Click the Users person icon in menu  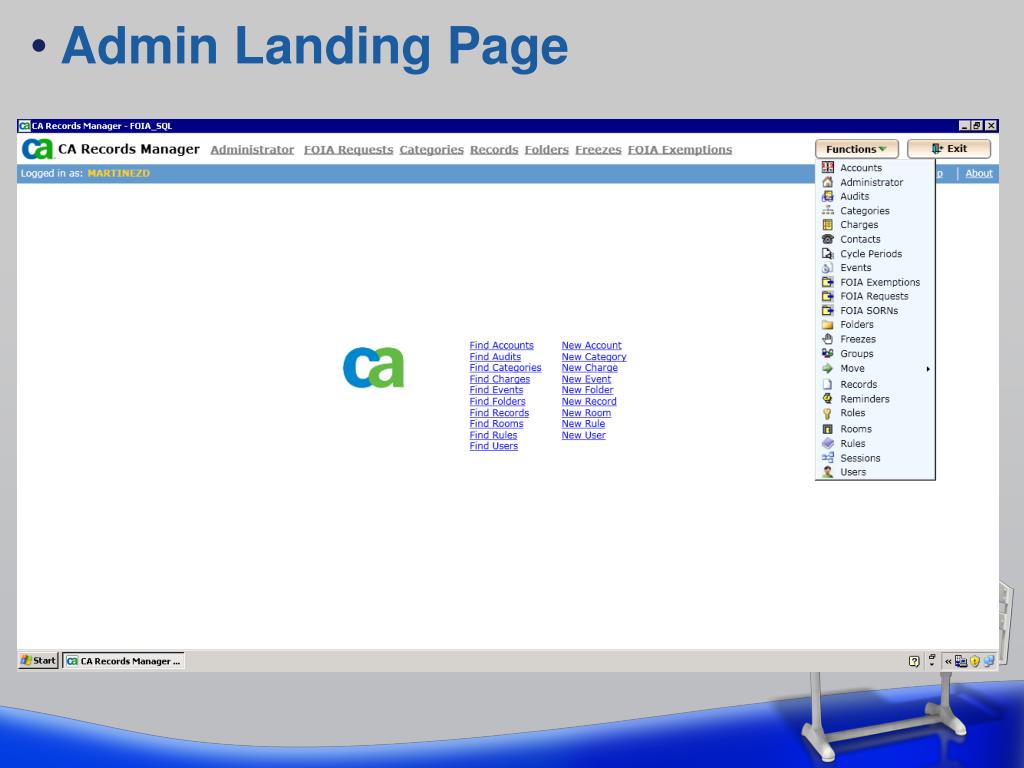pyautogui.click(x=827, y=472)
